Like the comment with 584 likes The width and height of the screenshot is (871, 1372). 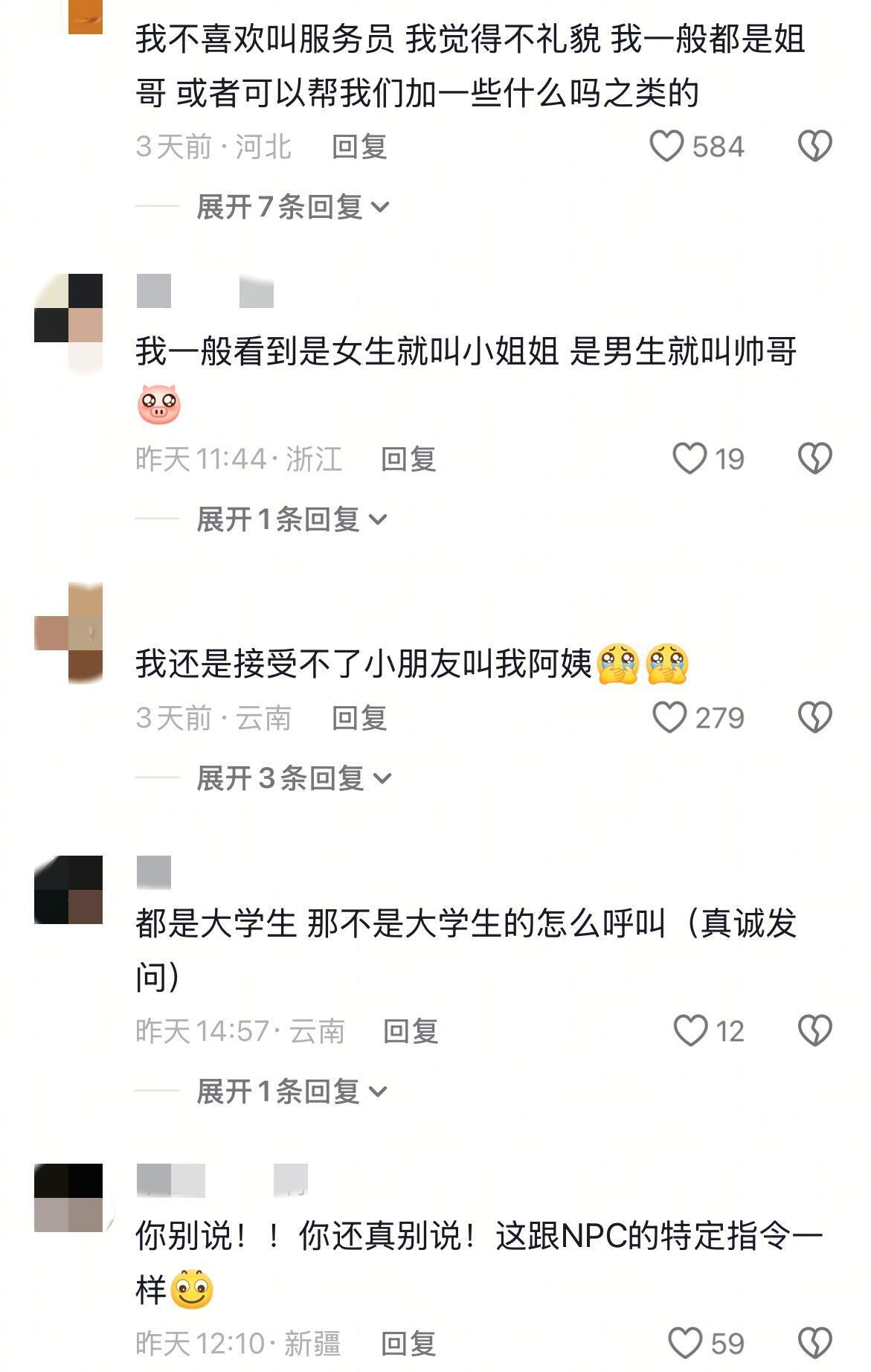666,147
